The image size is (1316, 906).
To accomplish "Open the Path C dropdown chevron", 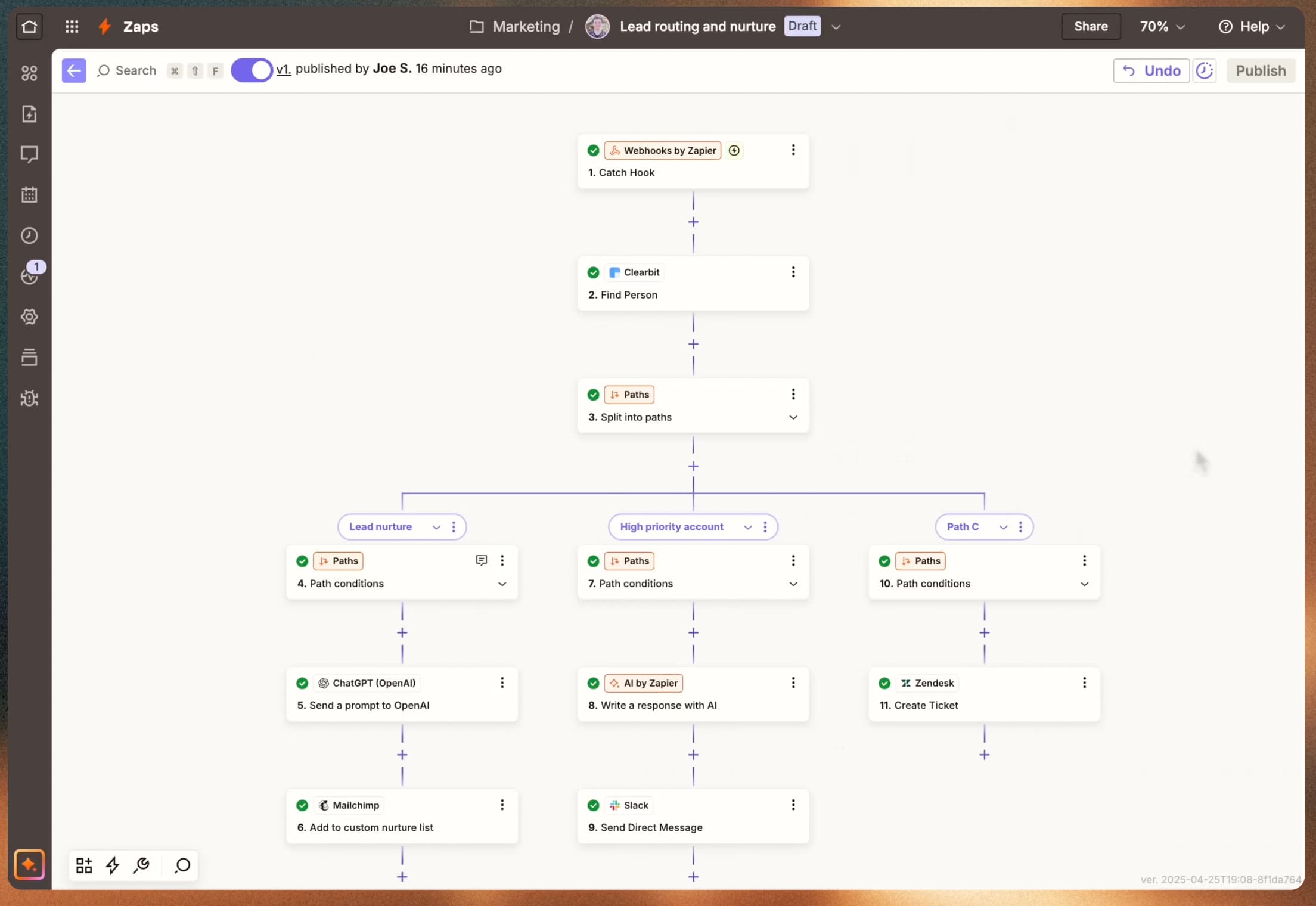I will tap(1003, 527).
